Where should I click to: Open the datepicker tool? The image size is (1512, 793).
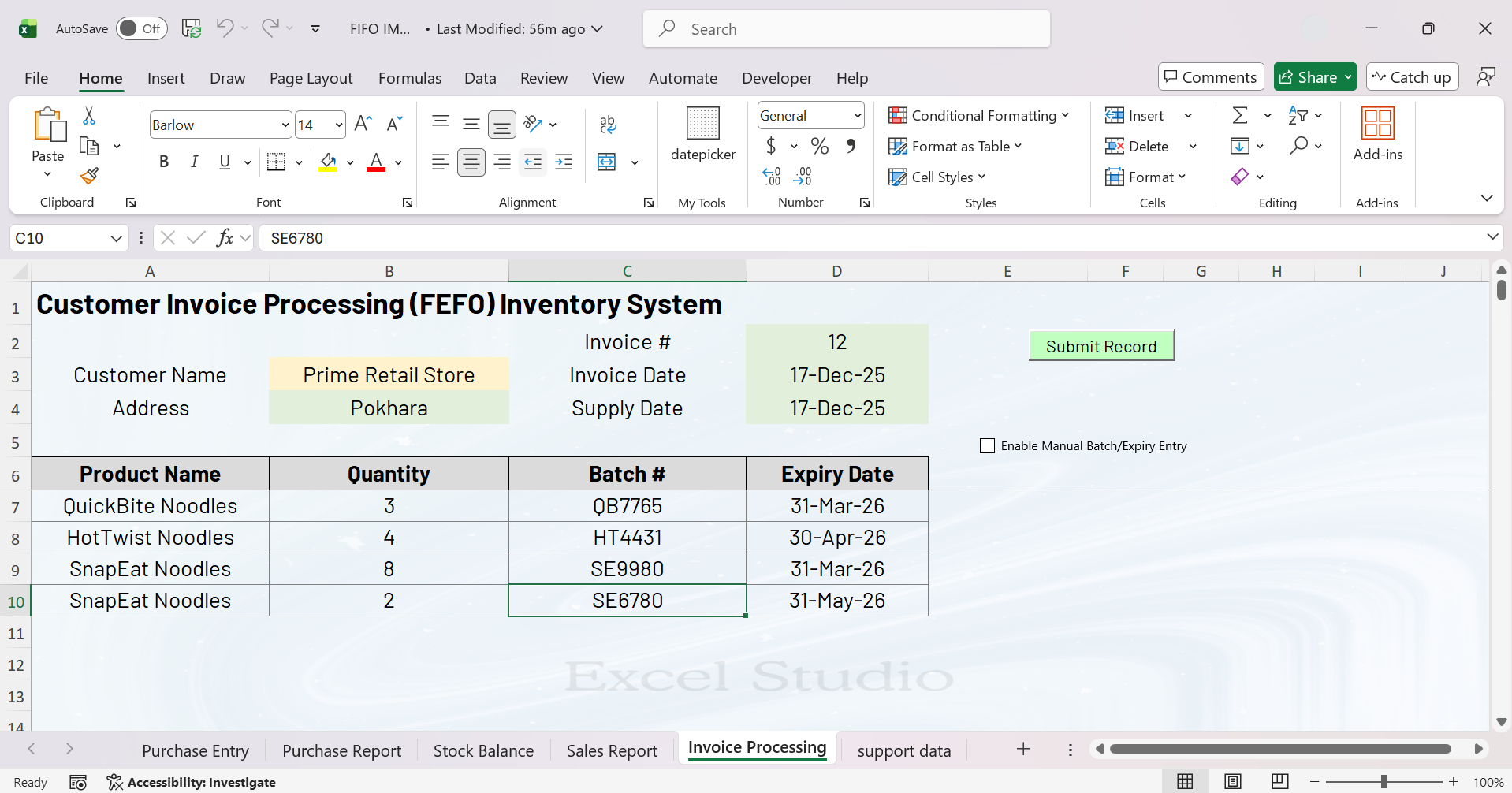point(702,134)
